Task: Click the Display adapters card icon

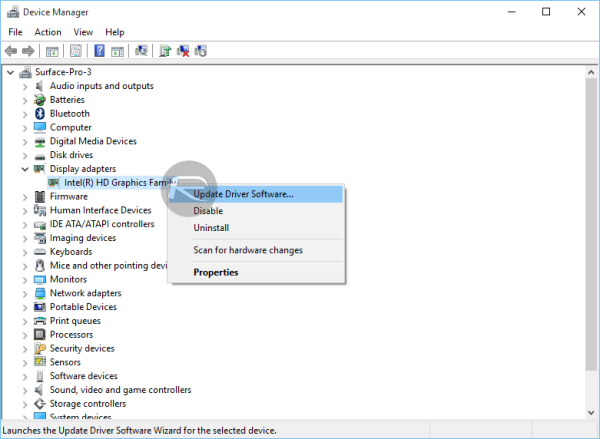Action: (x=40, y=168)
